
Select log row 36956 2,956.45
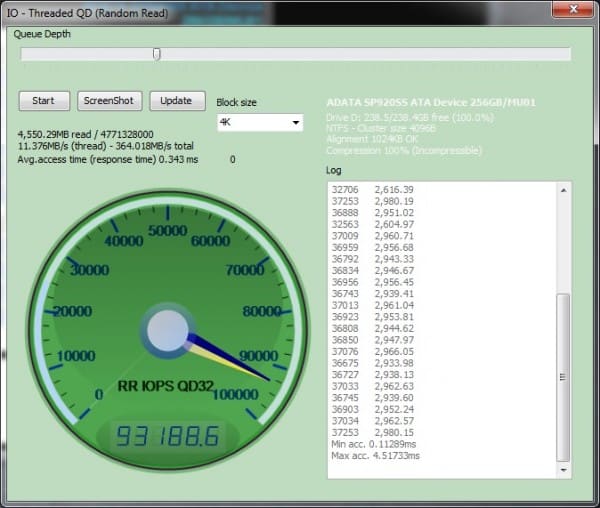[372, 282]
